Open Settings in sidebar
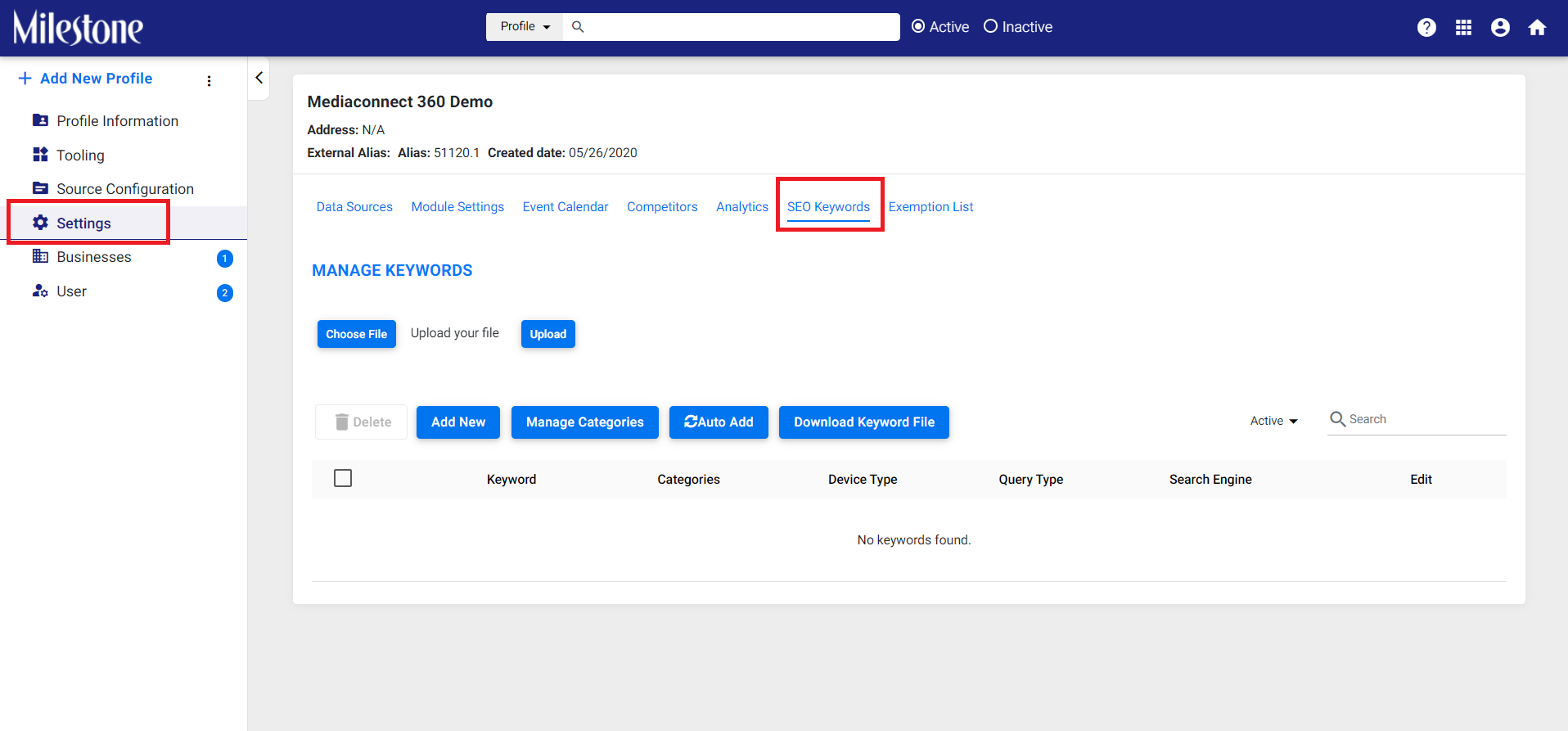Viewport: 1568px width, 731px height. (83, 223)
